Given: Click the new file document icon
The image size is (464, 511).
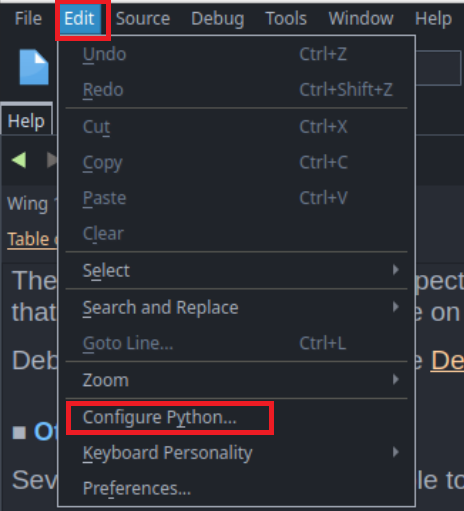Looking at the screenshot, I should click(x=34, y=67).
